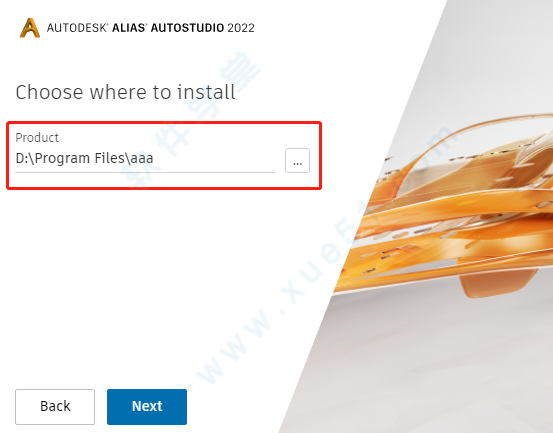Click the 'Product' field label
Viewport: 553px width, 433px height.
37,138
